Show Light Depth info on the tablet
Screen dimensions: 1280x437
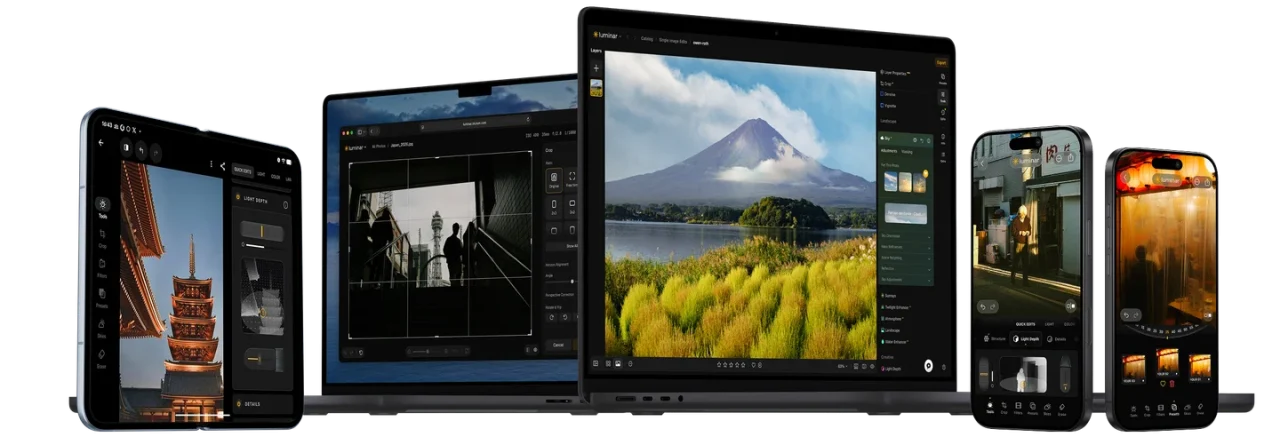tap(285, 205)
